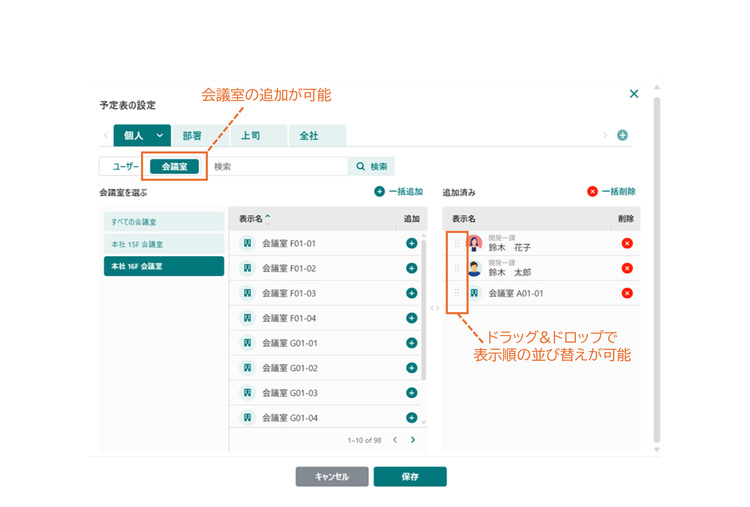
Task: Switch to the ユーザー toggle option
Action: click(x=125, y=166)
